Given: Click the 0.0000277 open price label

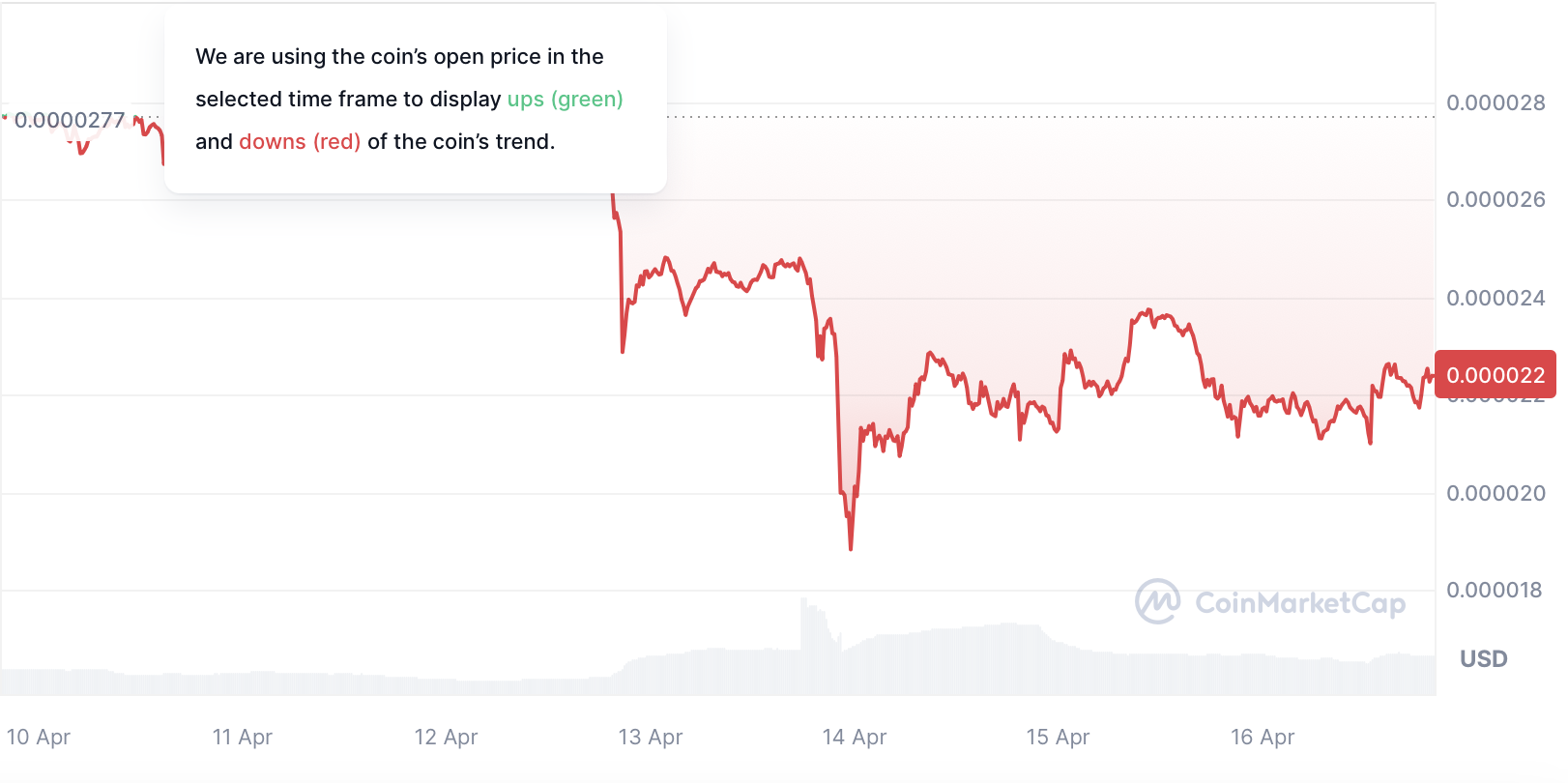Looking at the screenshot, I should (x=70, y=120).
